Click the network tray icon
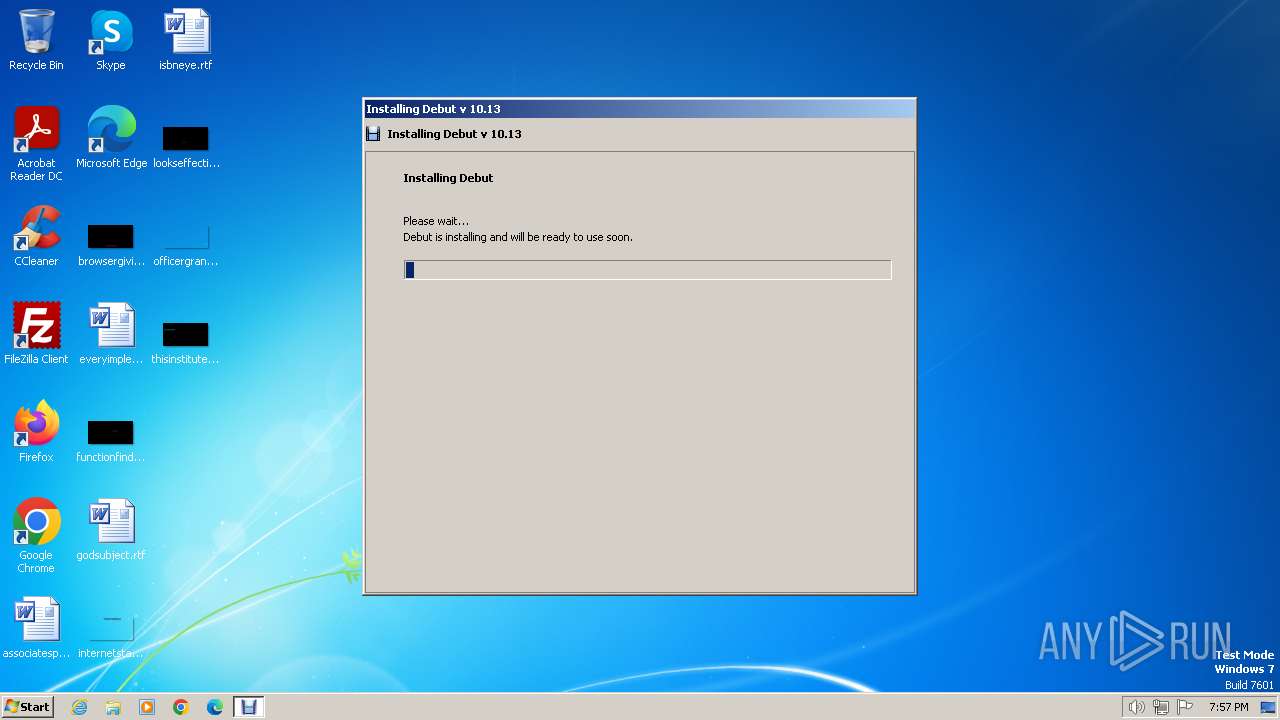1280x720 pixels. (x=1160, y=707)
